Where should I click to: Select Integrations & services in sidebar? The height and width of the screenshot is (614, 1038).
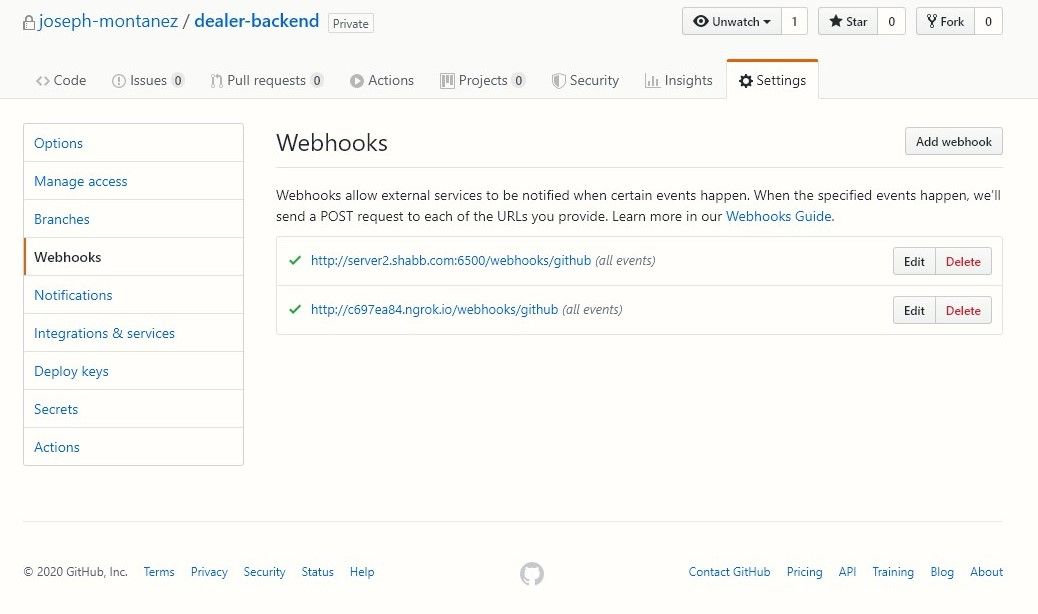point(133,333)
